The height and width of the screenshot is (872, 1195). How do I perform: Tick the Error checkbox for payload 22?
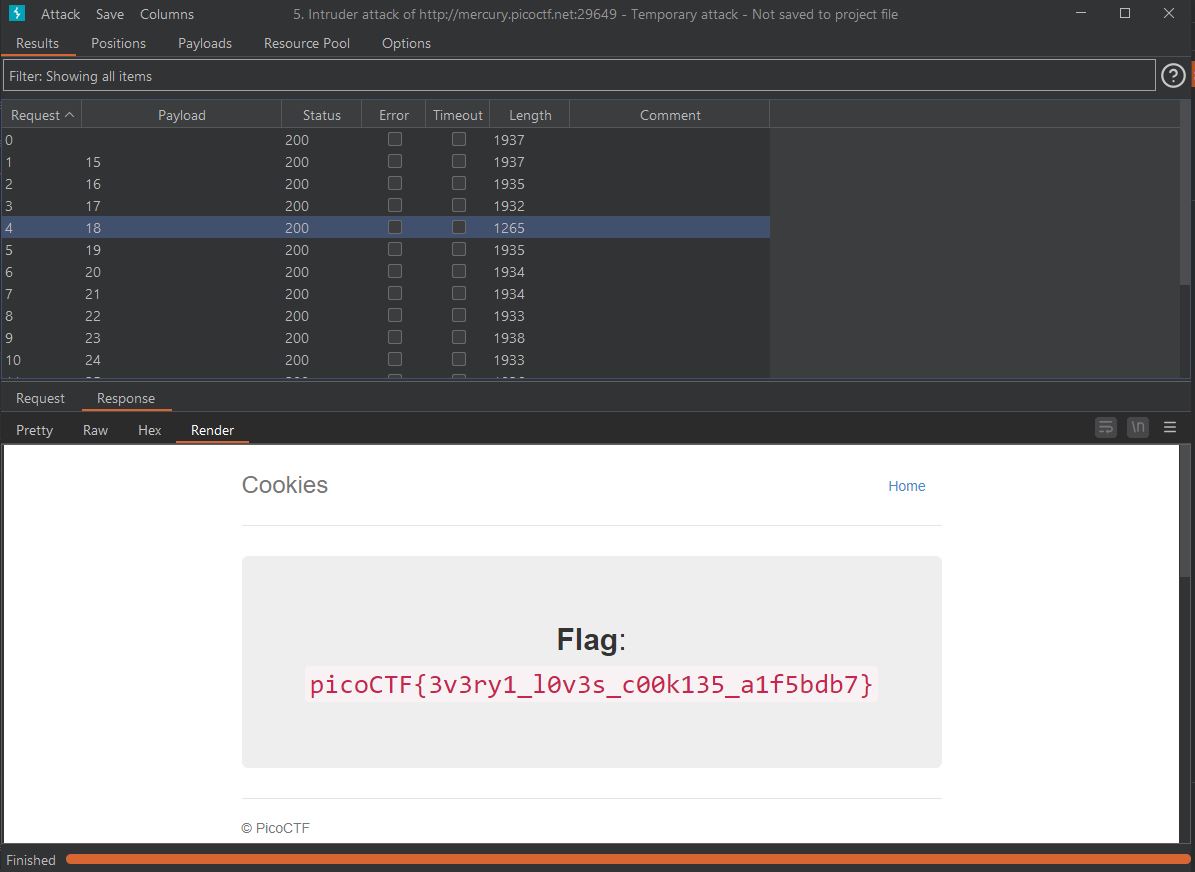click(395, 316)
